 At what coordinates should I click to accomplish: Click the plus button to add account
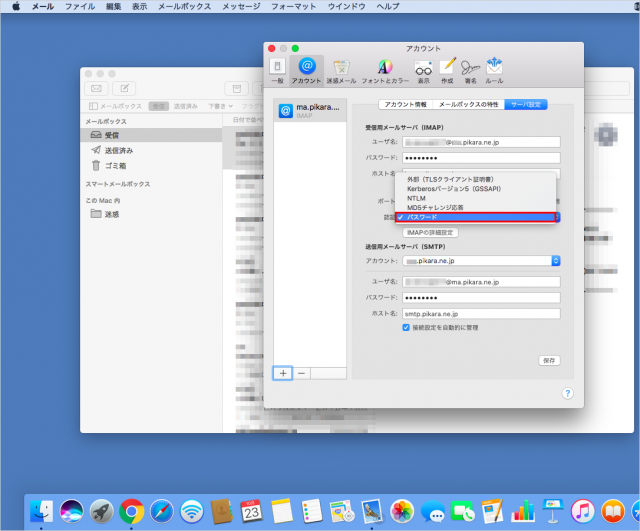click(x=283, y=372)
